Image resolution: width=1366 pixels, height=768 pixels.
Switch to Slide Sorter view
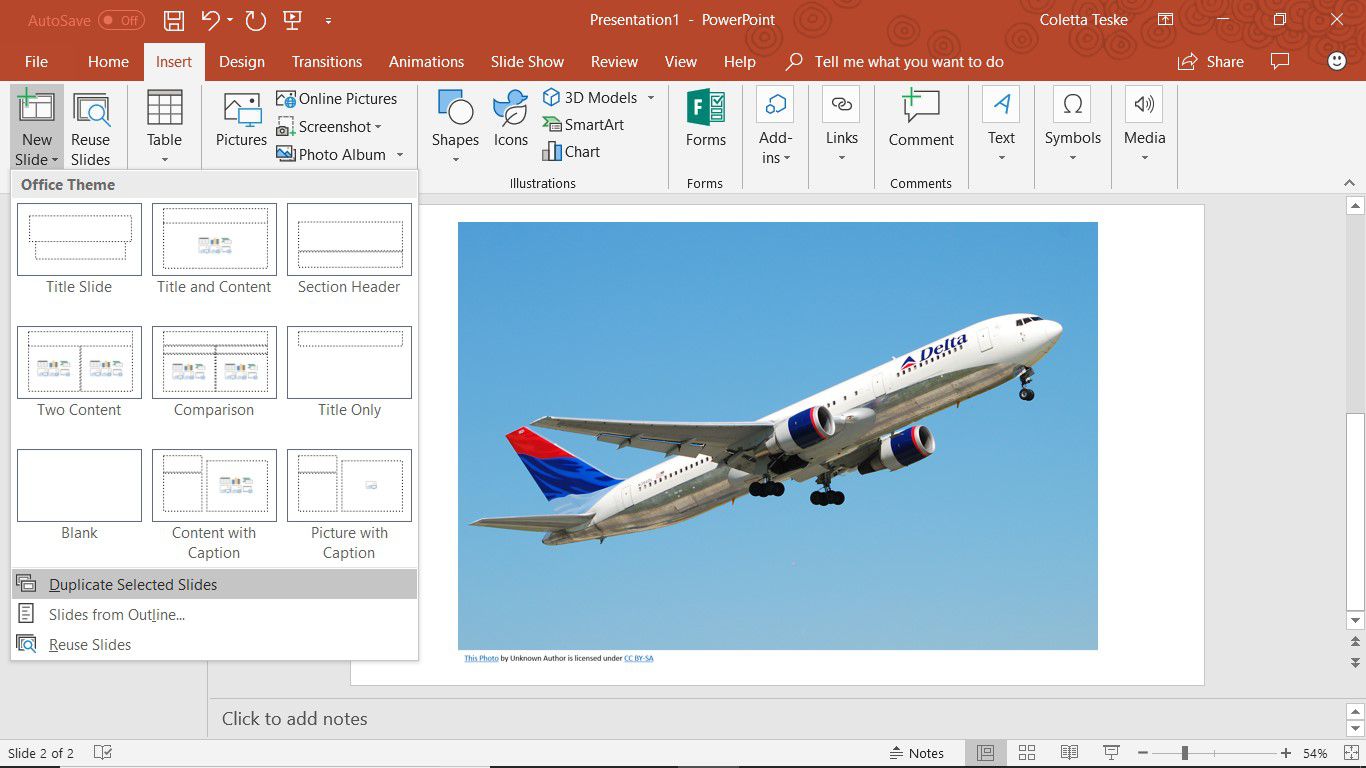(x=1027, y=753)
